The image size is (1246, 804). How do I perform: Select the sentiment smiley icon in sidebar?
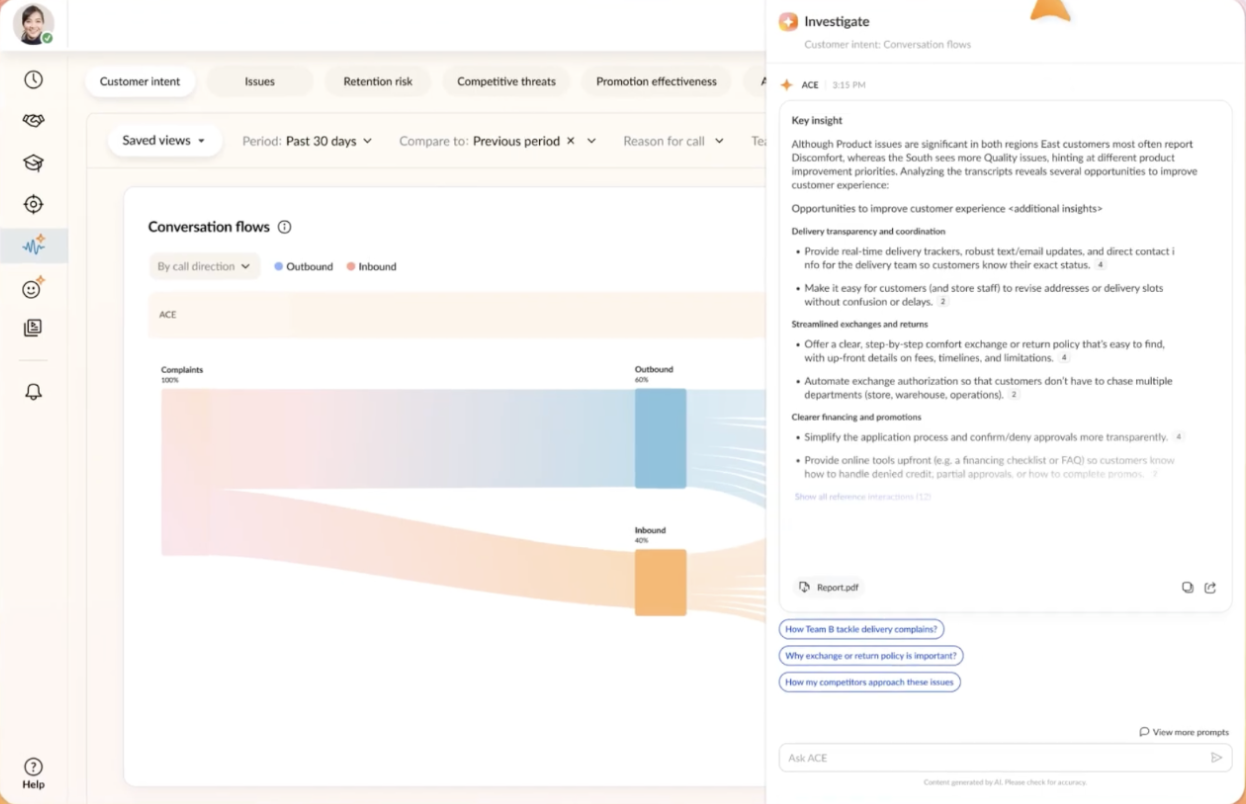33,288
